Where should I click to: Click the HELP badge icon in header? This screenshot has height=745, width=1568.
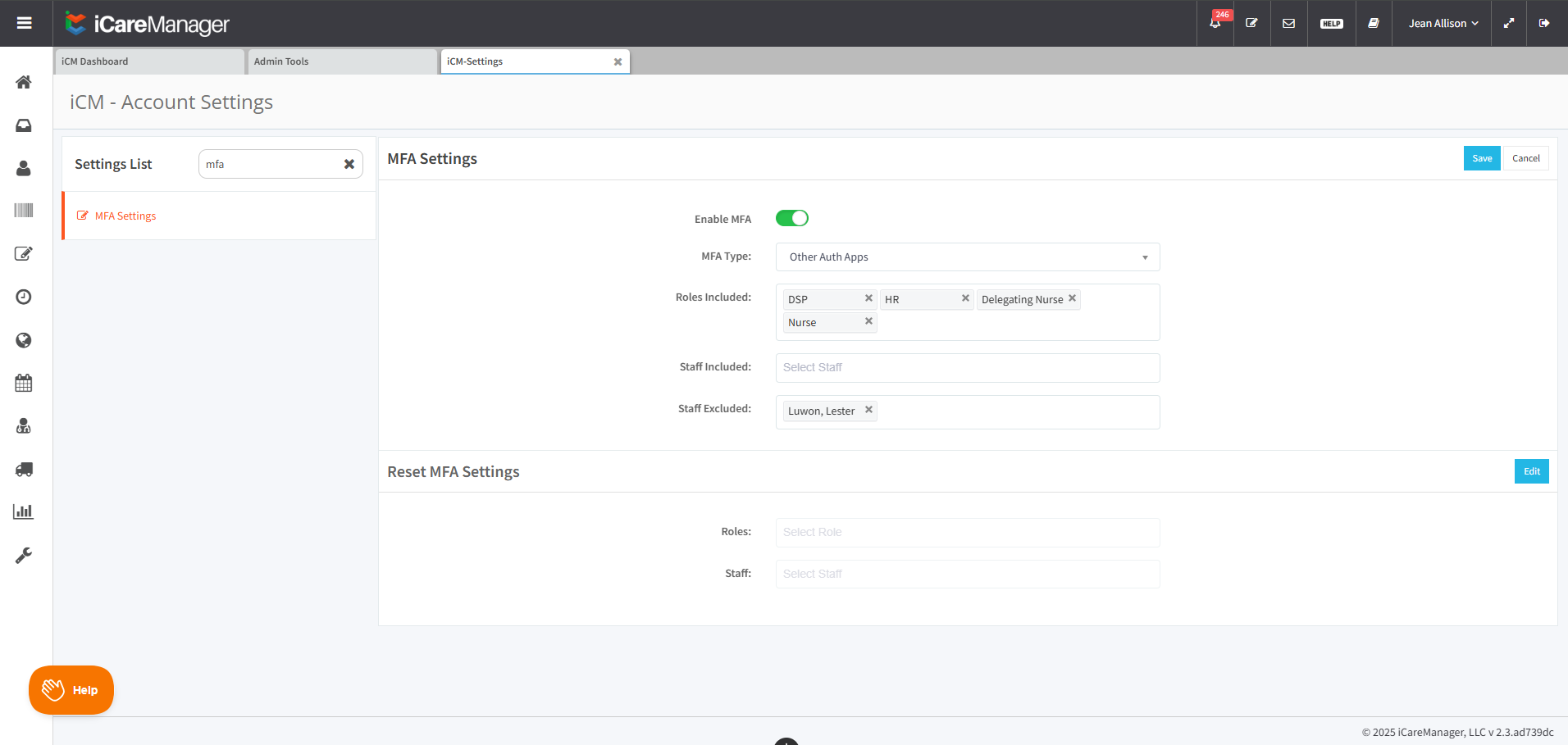(x=1332, y=23)
